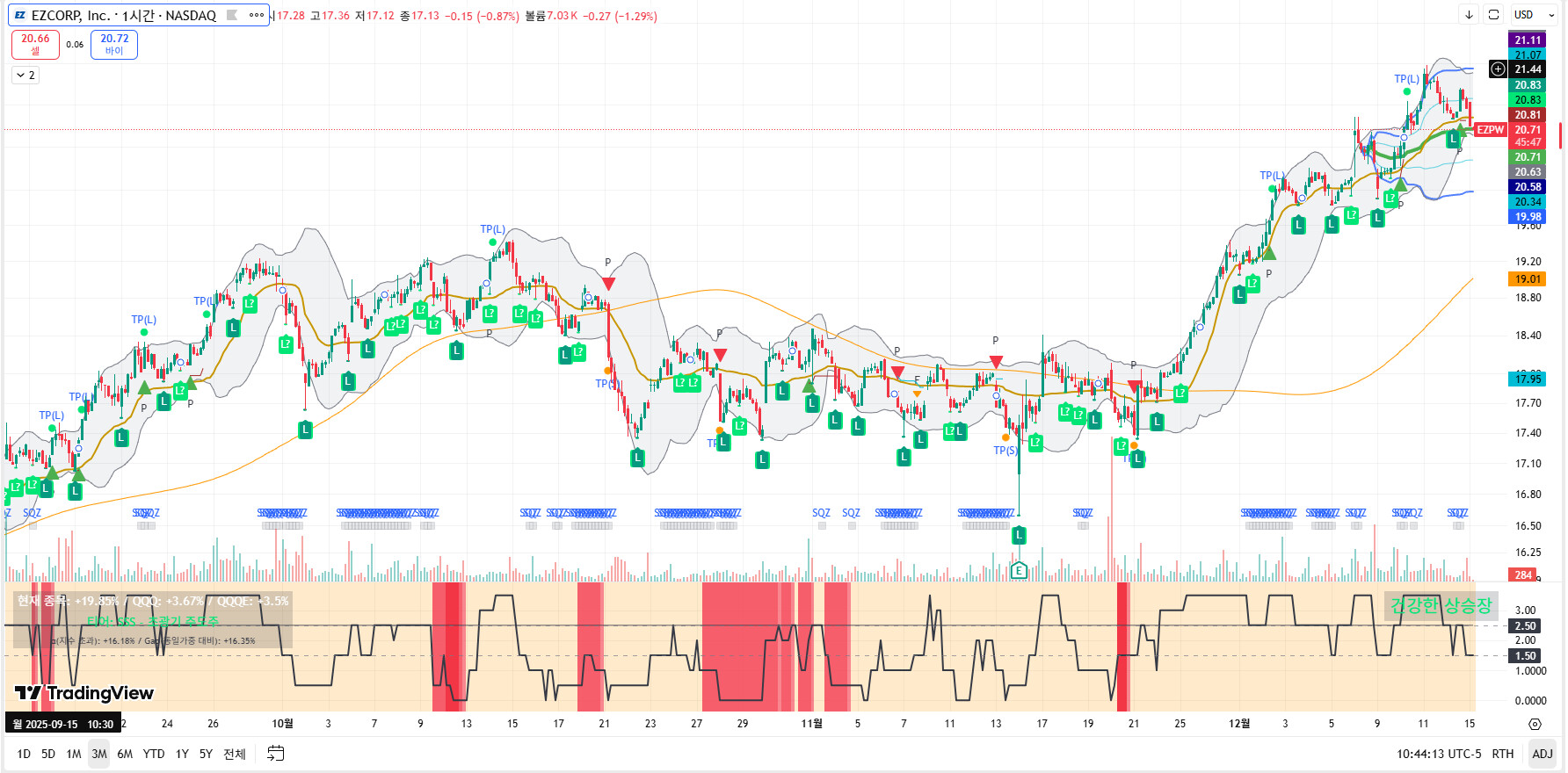Click the -0.15 (-0.87%) change value
The image size is (1568, 773).
click(483, 16)
